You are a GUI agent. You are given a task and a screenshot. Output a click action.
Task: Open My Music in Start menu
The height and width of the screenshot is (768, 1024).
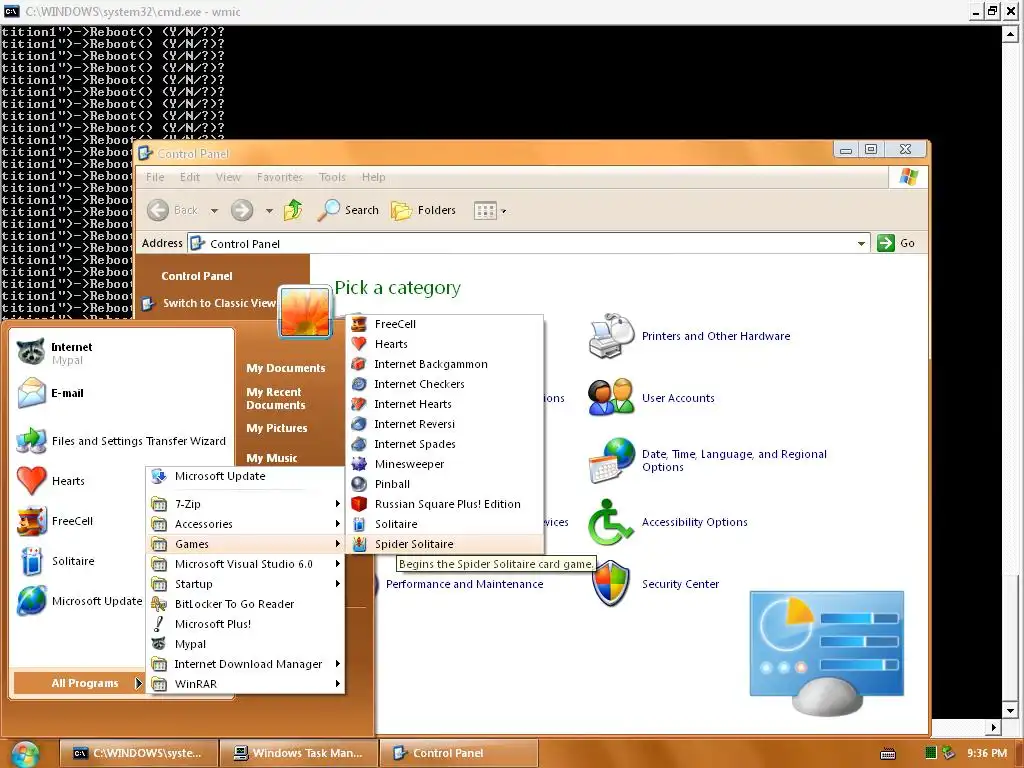tap(272, 458)
